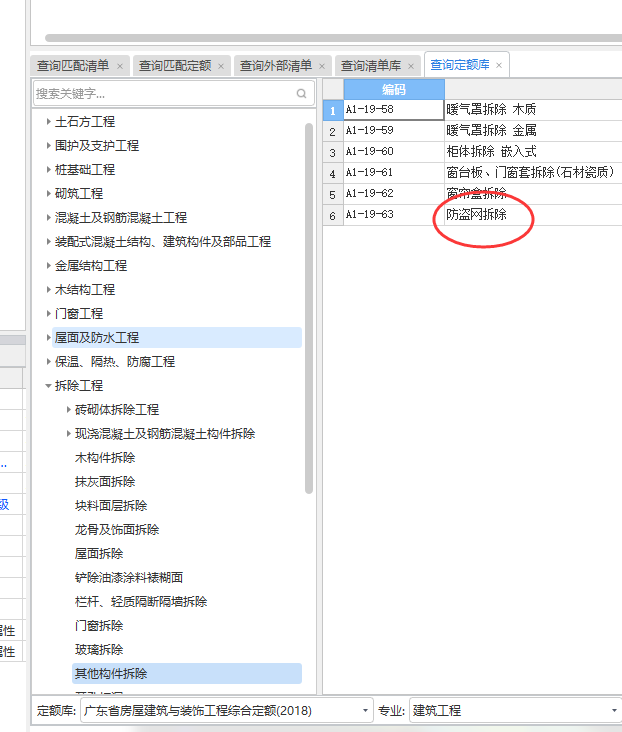Image resolution: width=622 pixels, height=732 pixels.
Task: Expand the 金属结构工程 node arrow
Action: pyautogui.click(x=49, y=266)
